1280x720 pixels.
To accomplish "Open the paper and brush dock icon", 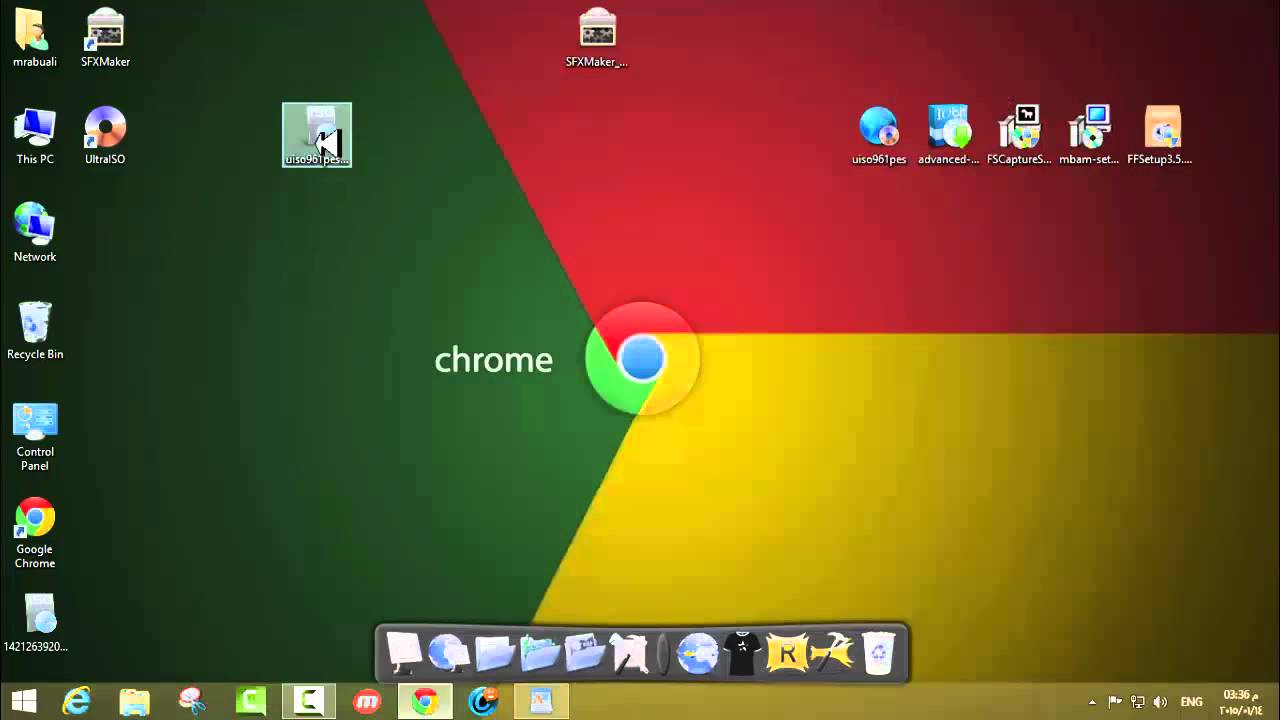I will (630, 654).
